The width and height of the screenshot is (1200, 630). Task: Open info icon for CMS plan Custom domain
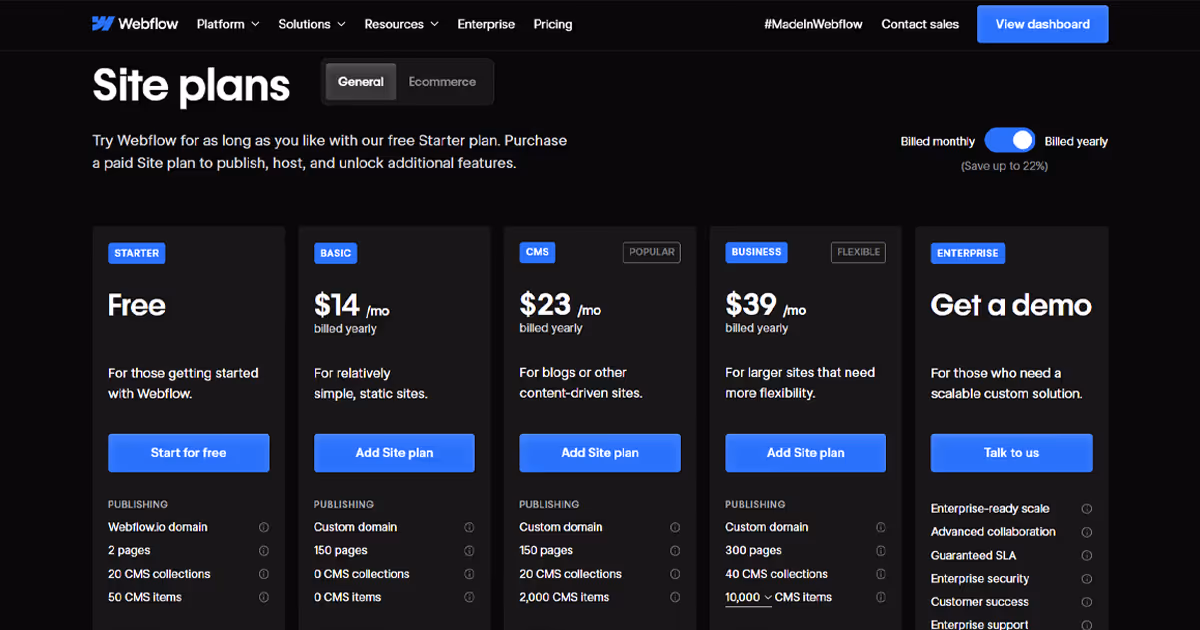click(x=675, y=527)
